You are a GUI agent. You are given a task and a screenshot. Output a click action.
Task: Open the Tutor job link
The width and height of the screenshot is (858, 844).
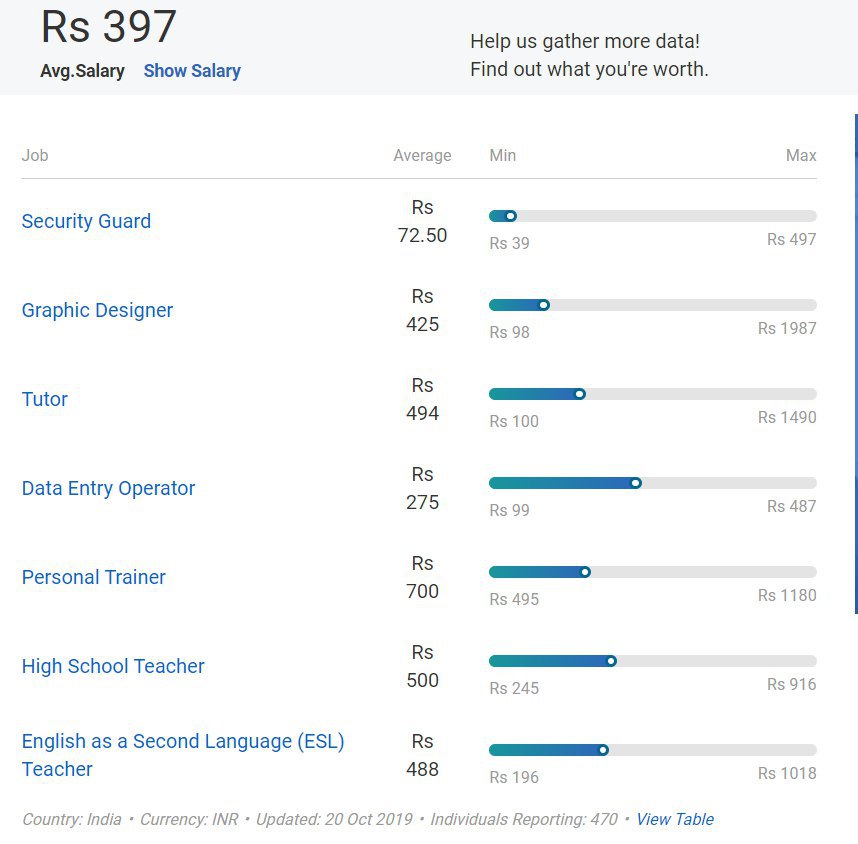point(44,399)
